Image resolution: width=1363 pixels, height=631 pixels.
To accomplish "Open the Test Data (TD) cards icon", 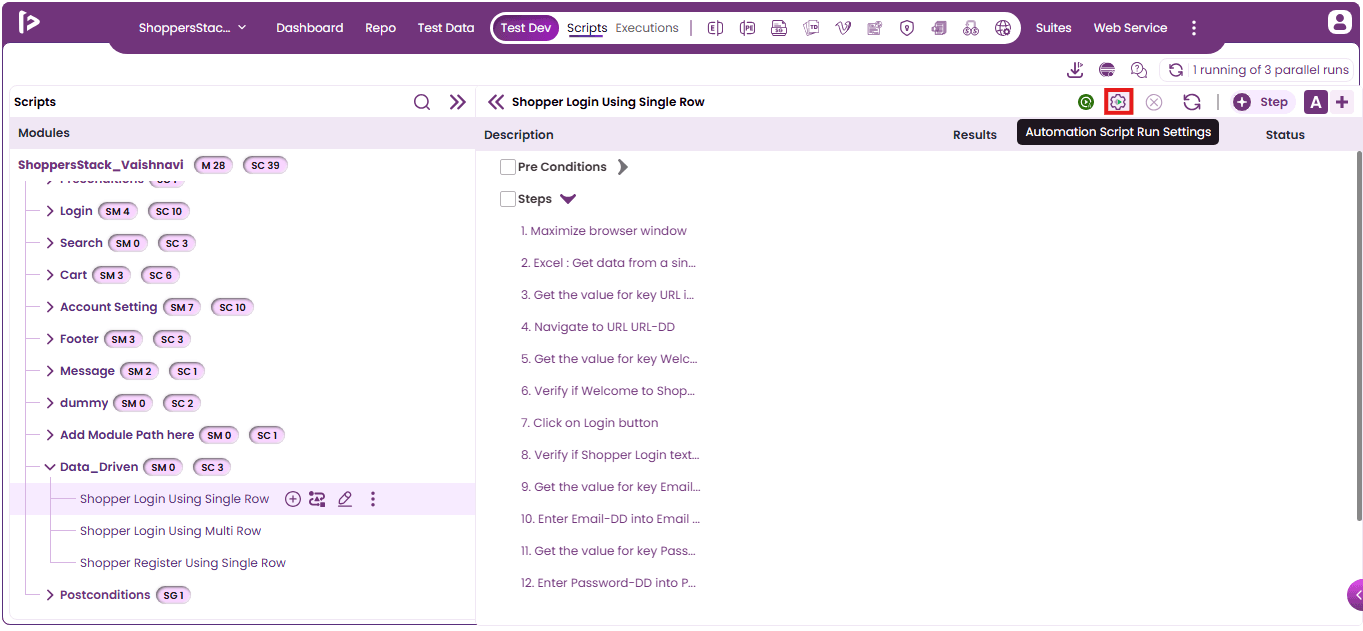I will [811, 28].
